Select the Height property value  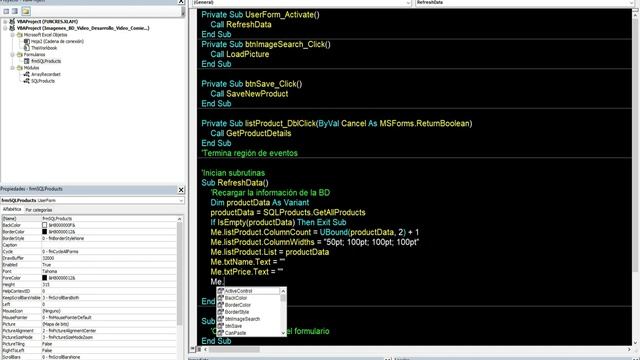coord(109,284)
